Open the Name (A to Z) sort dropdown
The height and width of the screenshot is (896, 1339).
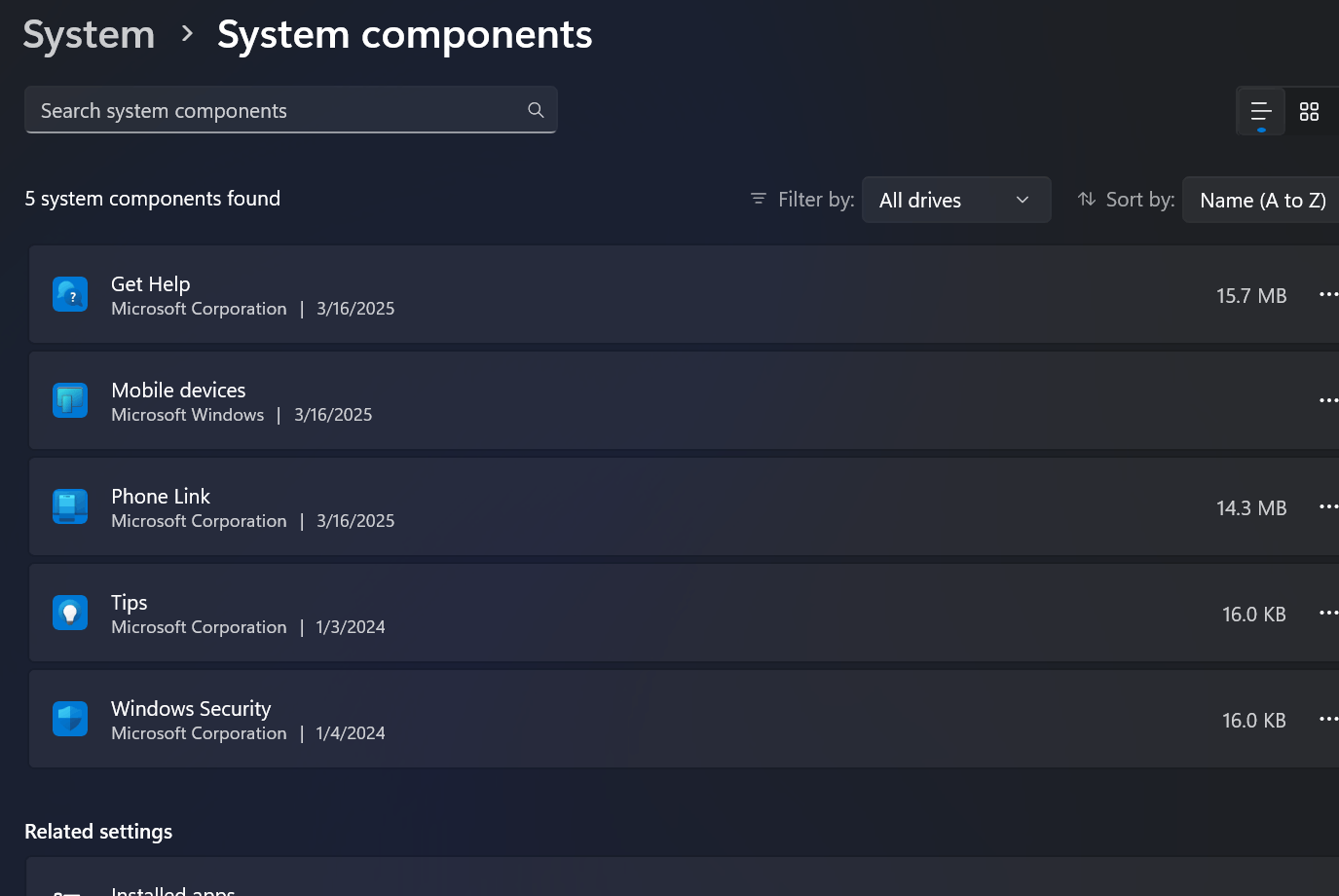tap(1261, 200)
